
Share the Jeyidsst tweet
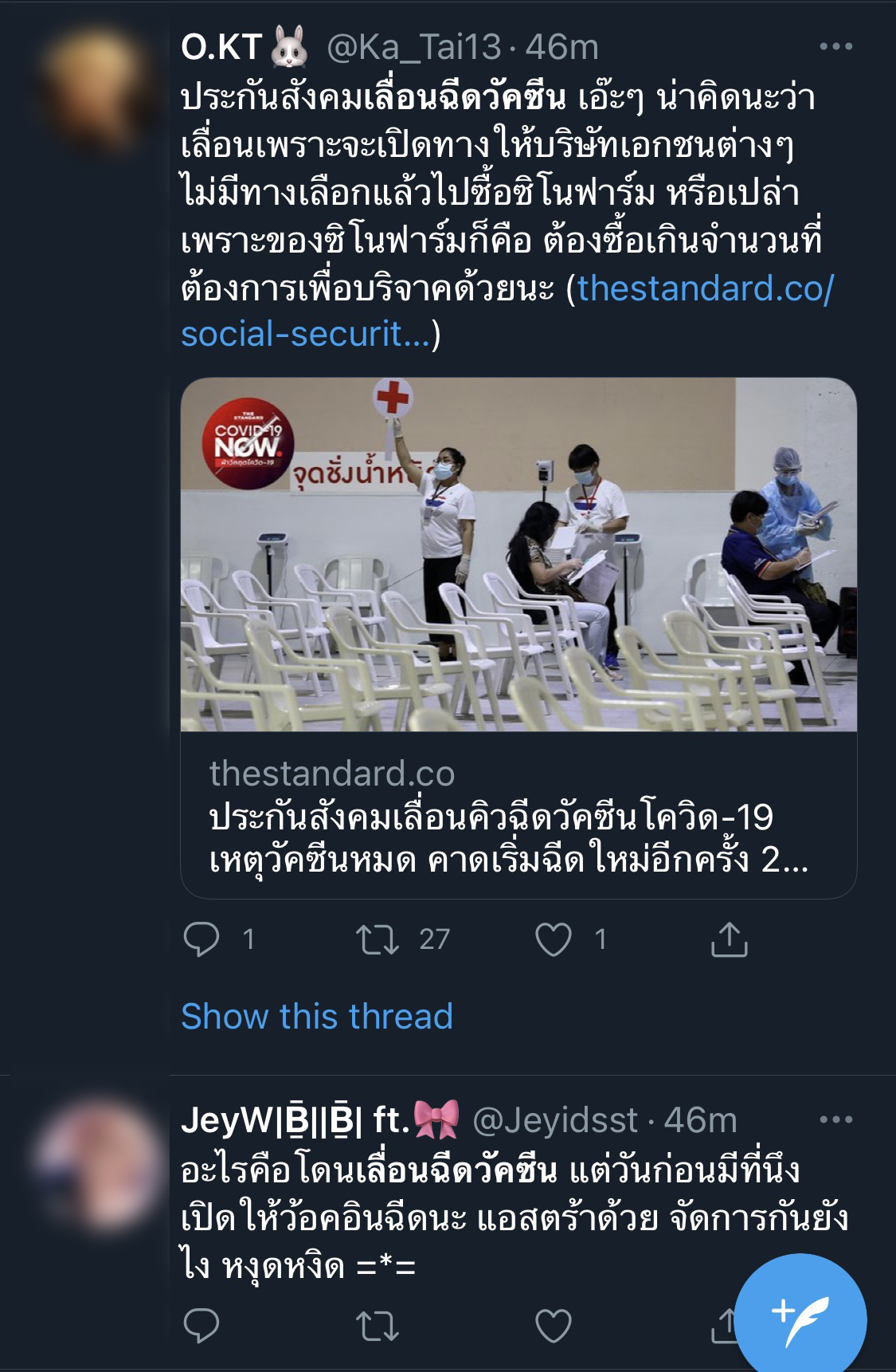pos(722,1327)
